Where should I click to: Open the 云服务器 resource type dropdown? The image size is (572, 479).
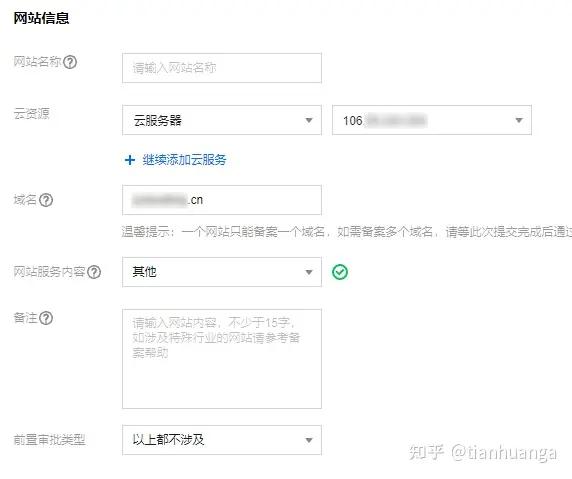tap(222, 120)
